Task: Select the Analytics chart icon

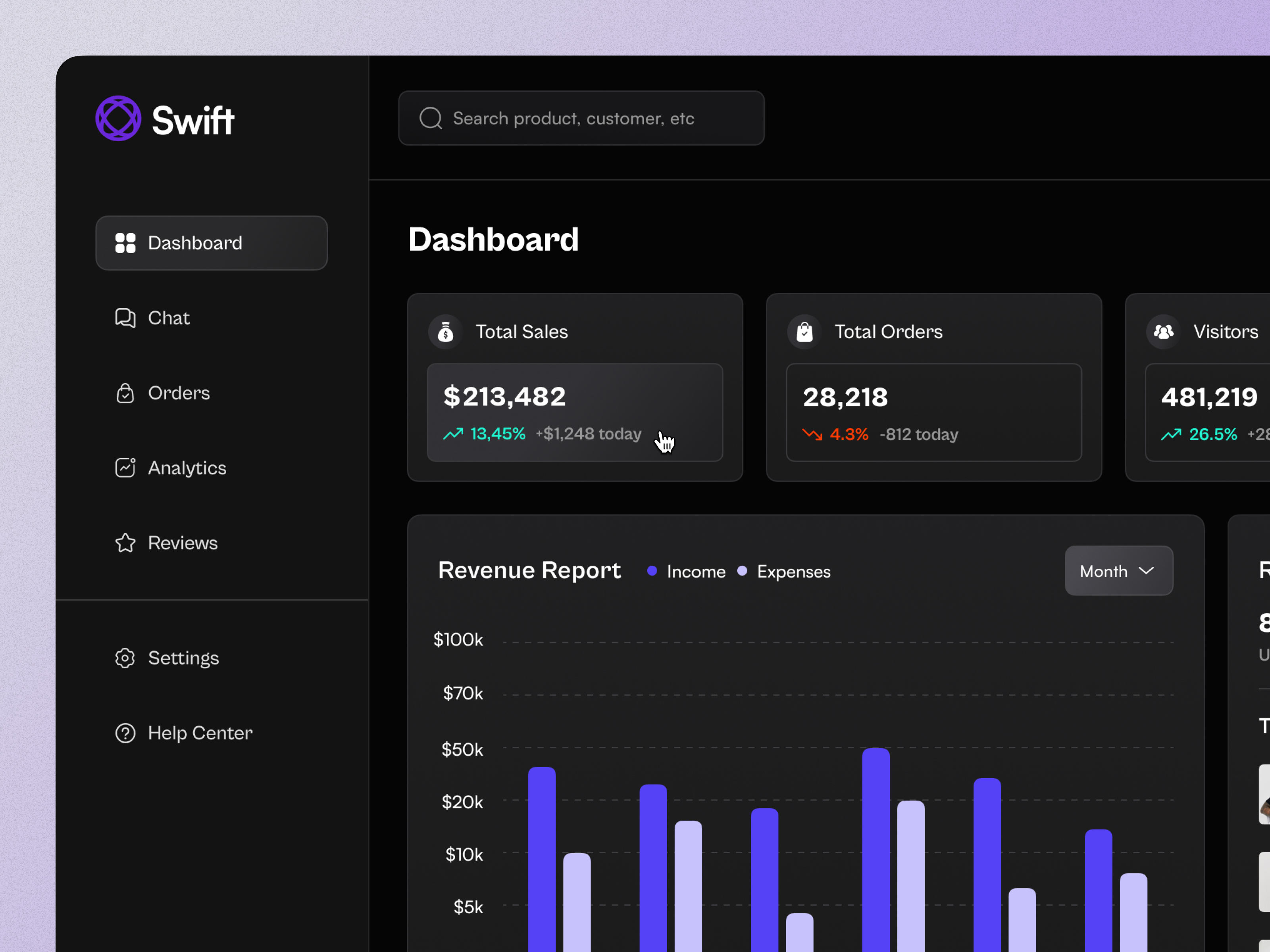Action: [x=125, y=468]
